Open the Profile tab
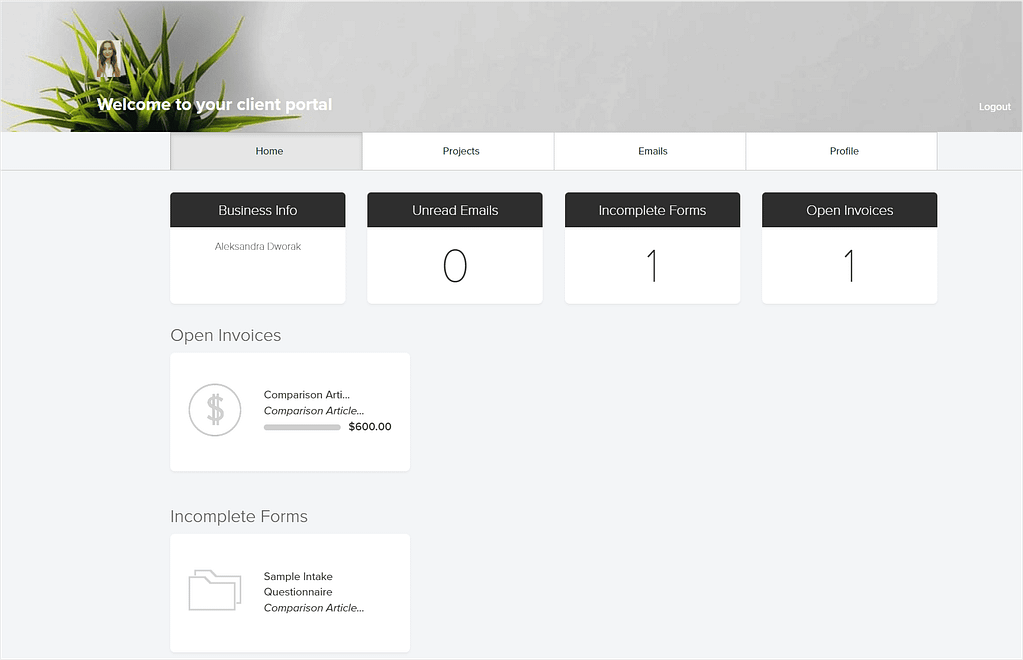 coord(842,151)
